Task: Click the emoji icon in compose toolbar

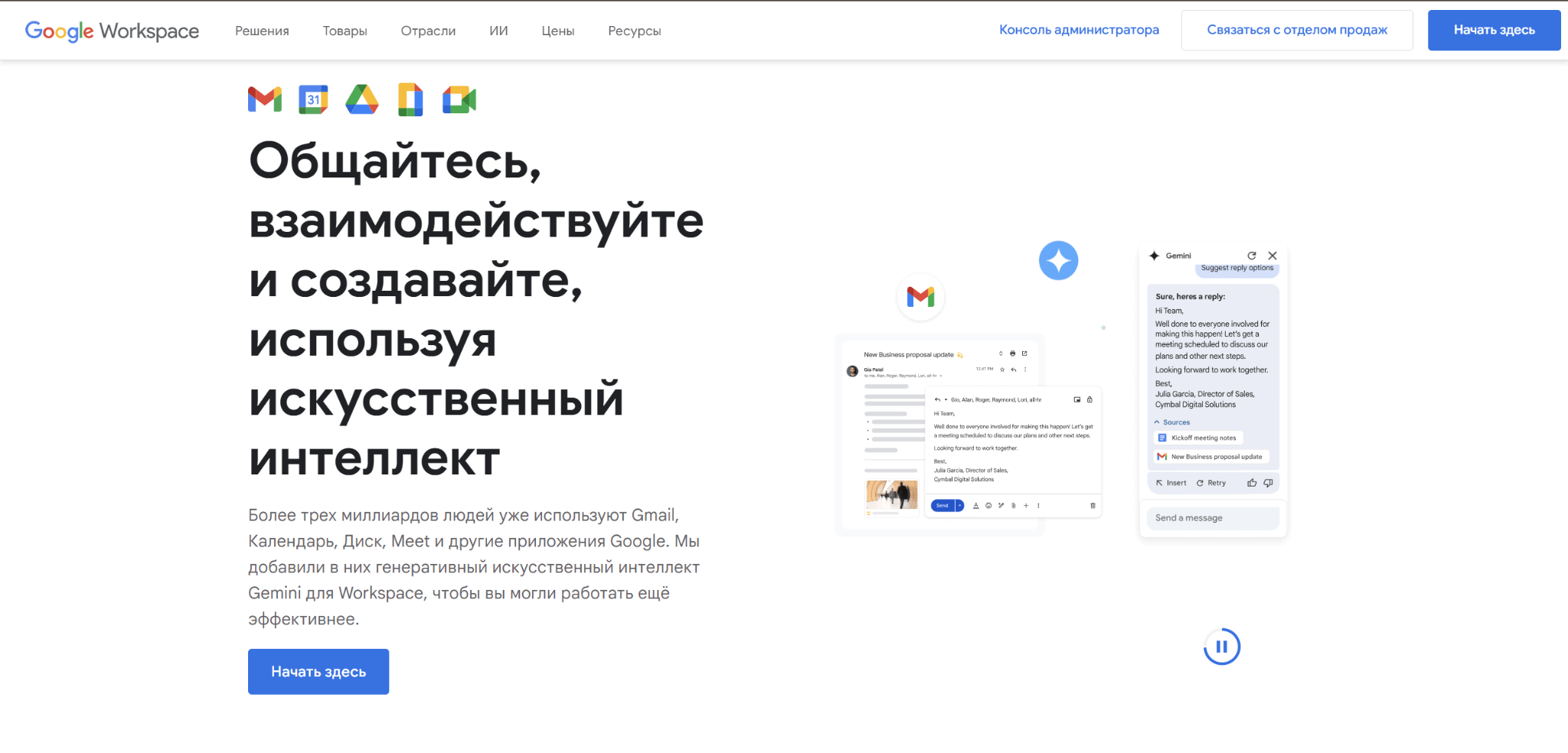Action: point(988,506)
